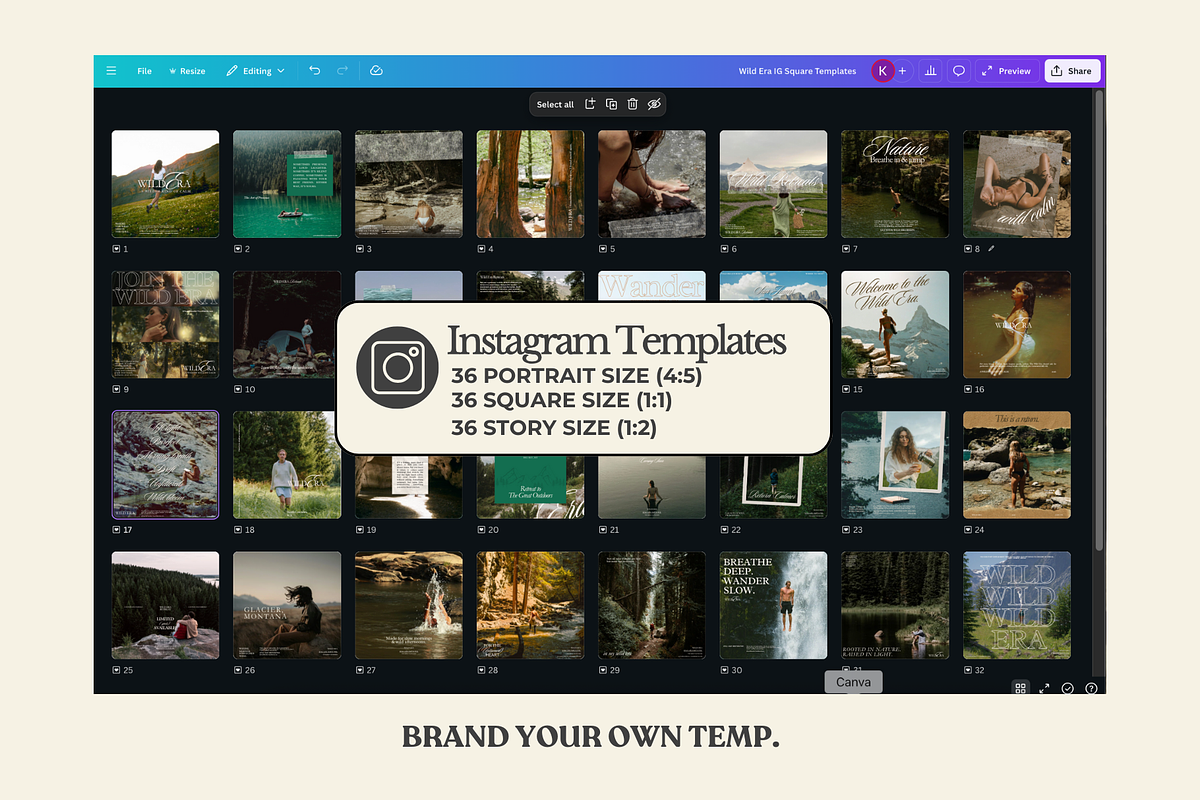The width and height of the screenshot is (1200, 800).
Task: Click the page 32 notes icon
Action: pyautogui.click(x=968, y=670)
